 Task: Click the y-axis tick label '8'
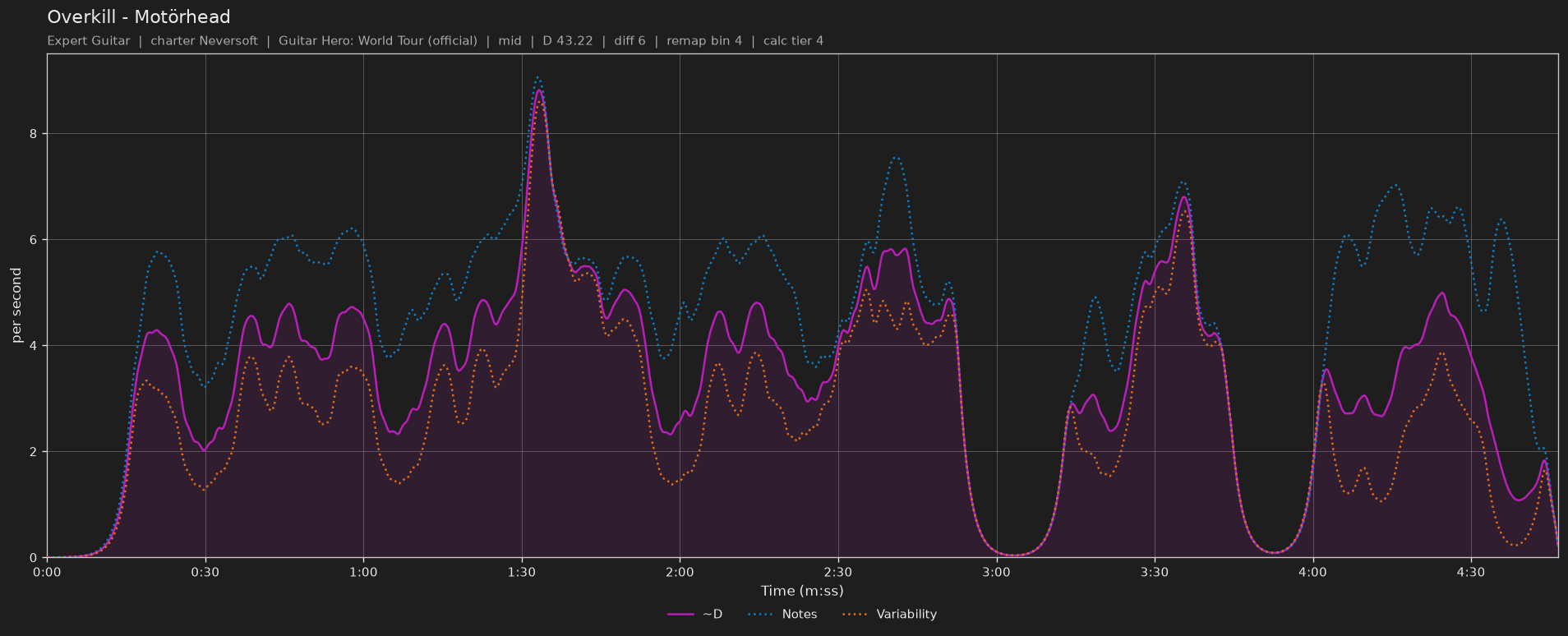pyautogui.click(x=35, y=133)
